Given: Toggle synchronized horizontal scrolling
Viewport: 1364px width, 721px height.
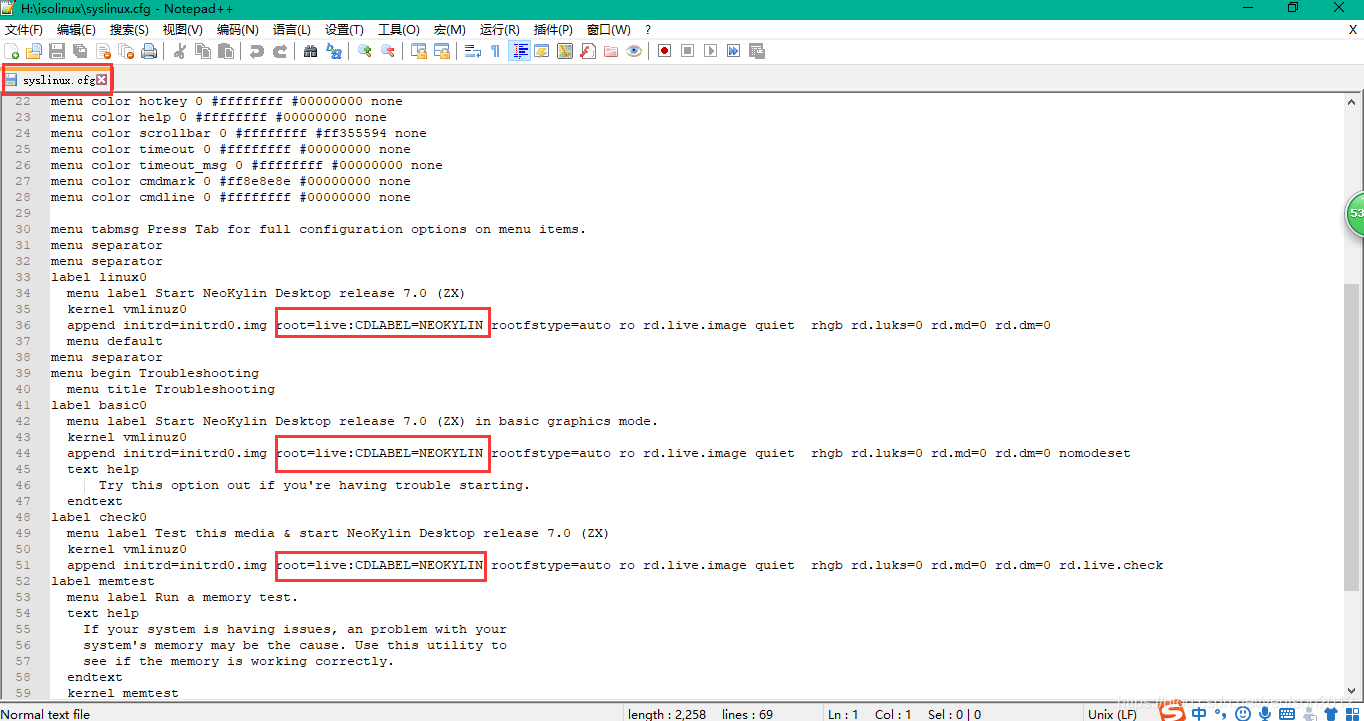Looking at the screenshot, I should pos(442,51).
